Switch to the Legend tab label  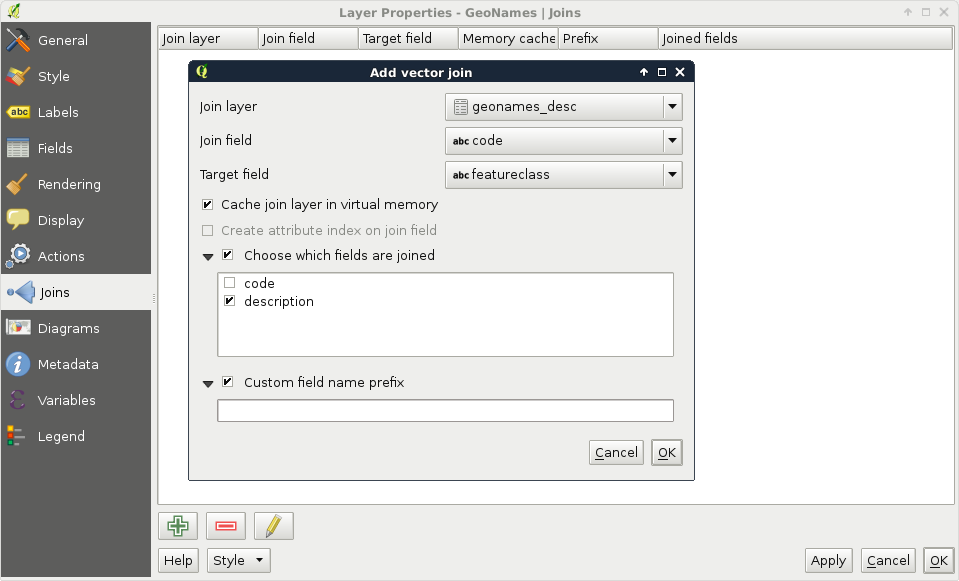pos(61,437)
